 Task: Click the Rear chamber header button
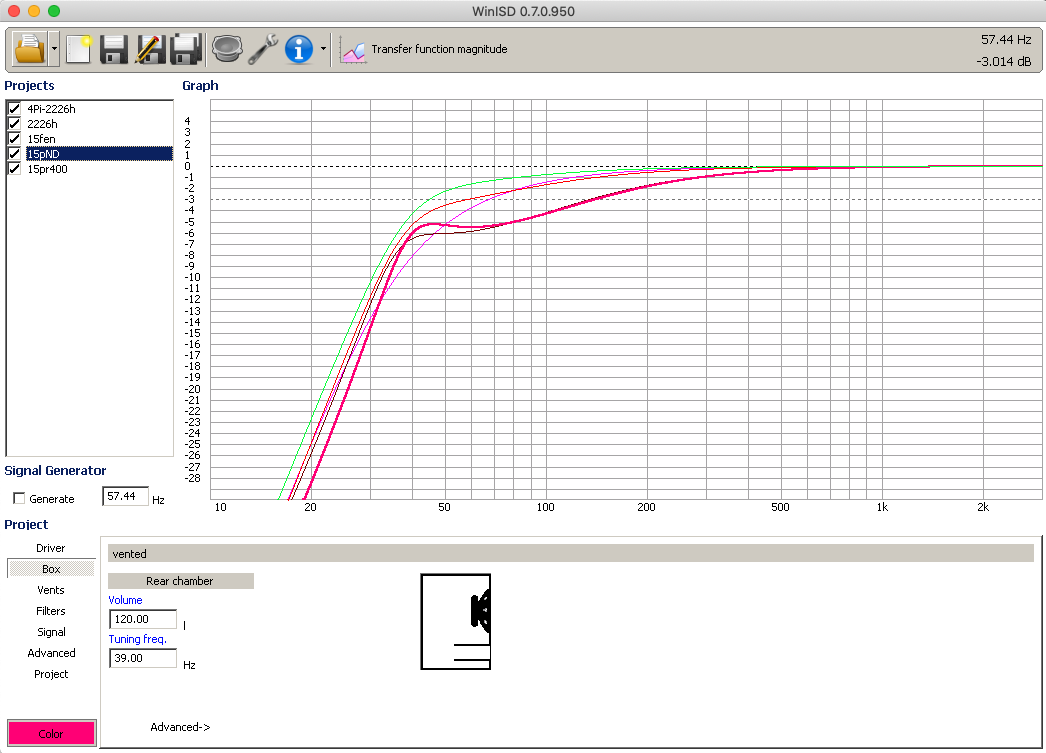(181, 581)
